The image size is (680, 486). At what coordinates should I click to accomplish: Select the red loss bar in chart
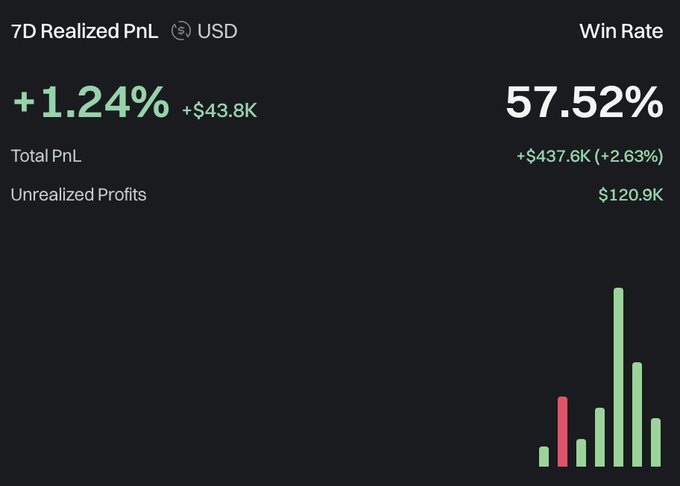point(562,431)
